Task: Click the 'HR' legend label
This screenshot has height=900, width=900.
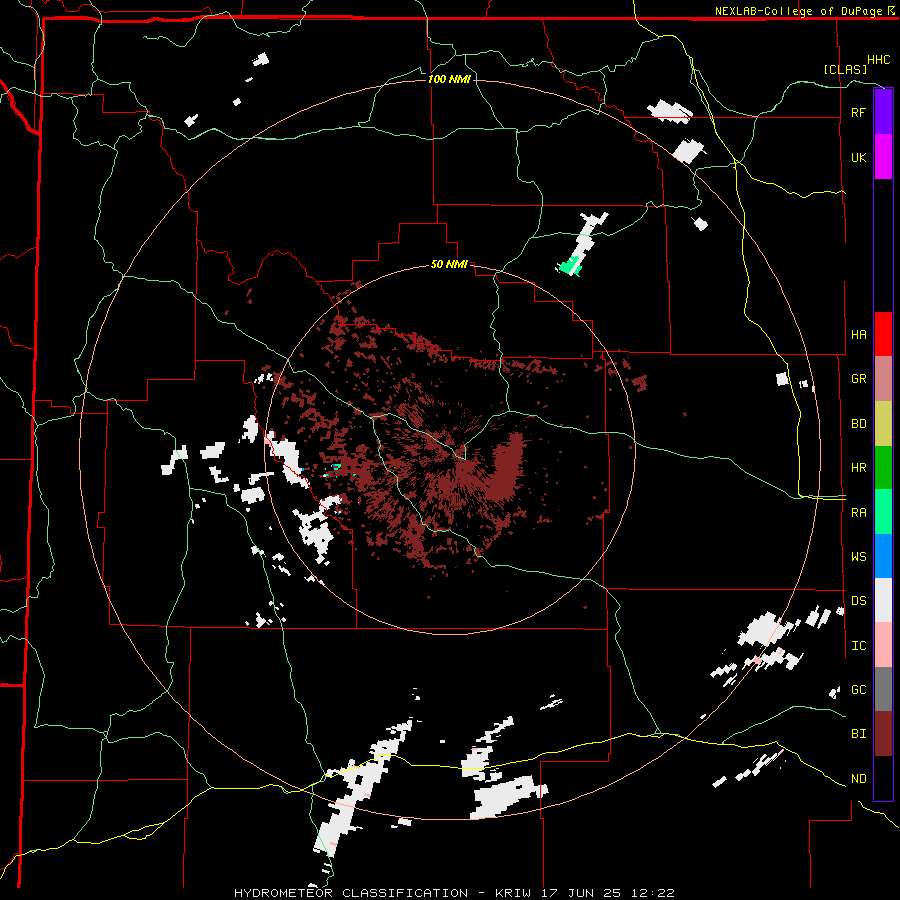Action: click(858, 468)
